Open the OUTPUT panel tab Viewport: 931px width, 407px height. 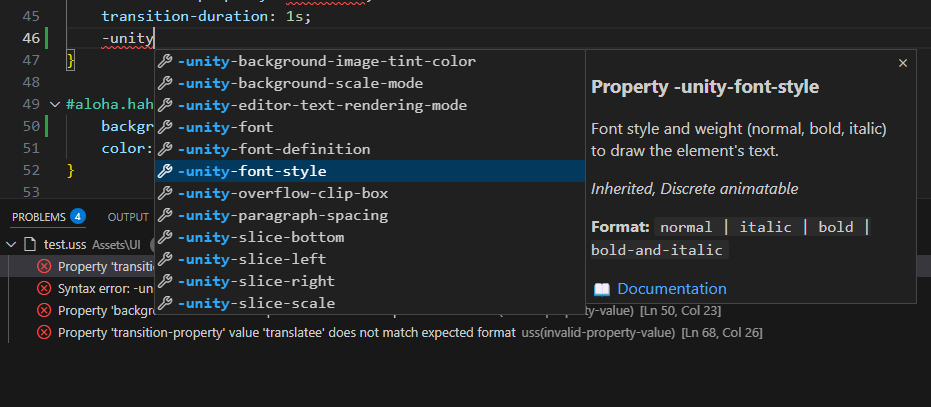pyautogui.click(x=128, y=217)
